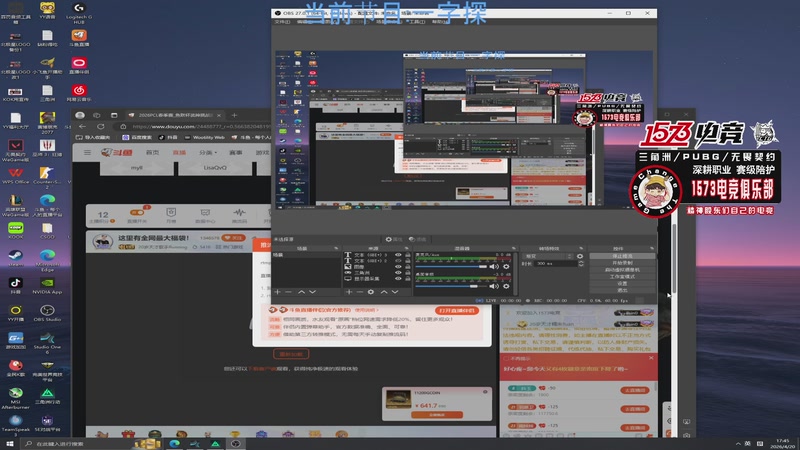Click 启动虚拟摄像机 button in OBS

point(622,269)
